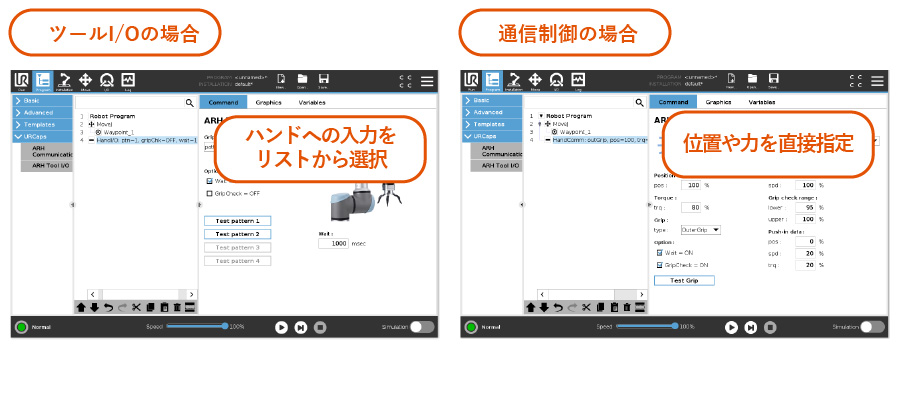Open the Move icon in the right screenshot
The width and height of the screenshot is (900, 395).
(536, 81)
